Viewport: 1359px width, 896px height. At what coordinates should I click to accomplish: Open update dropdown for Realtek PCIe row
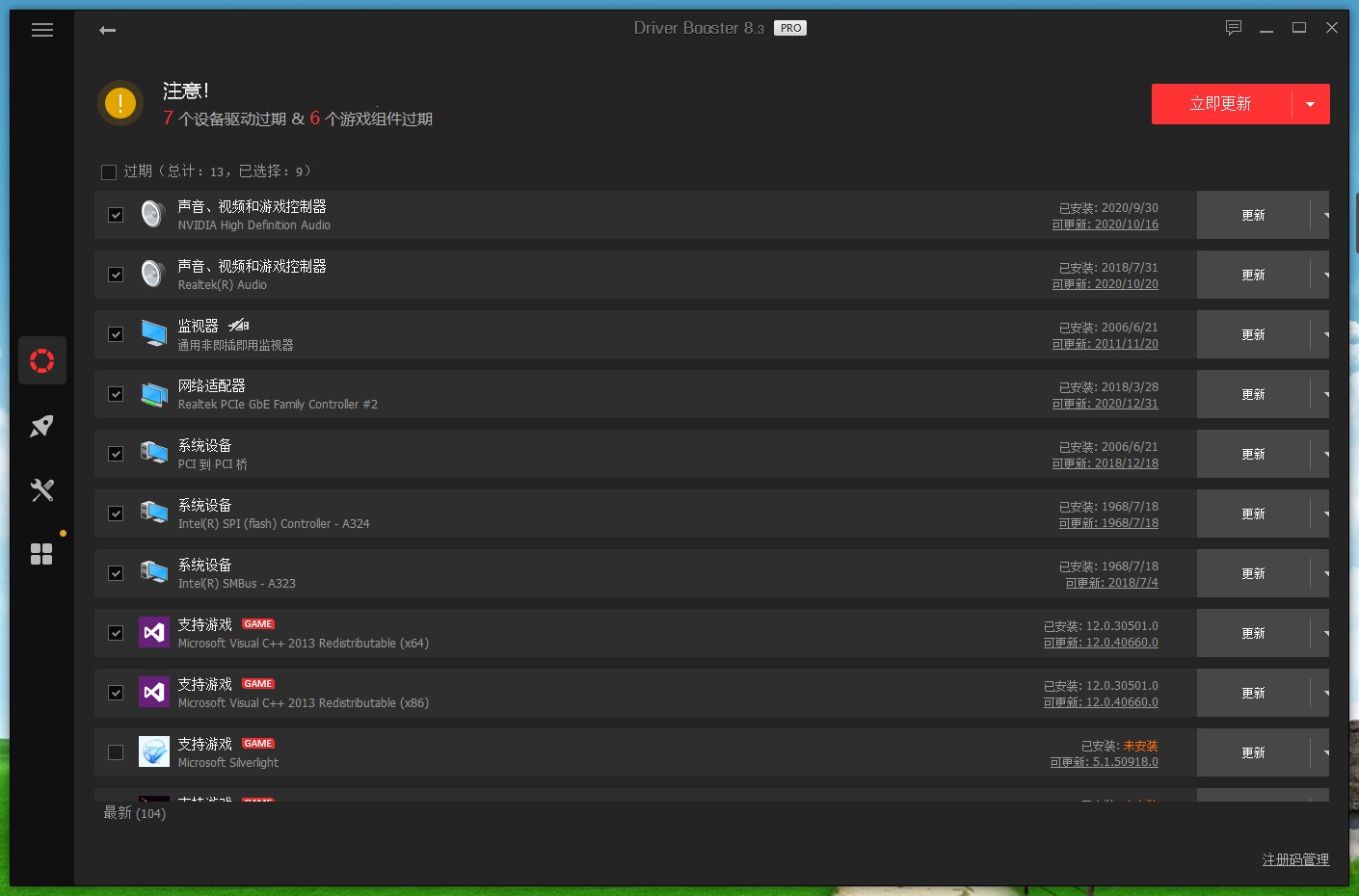[x=1322, y=394]
